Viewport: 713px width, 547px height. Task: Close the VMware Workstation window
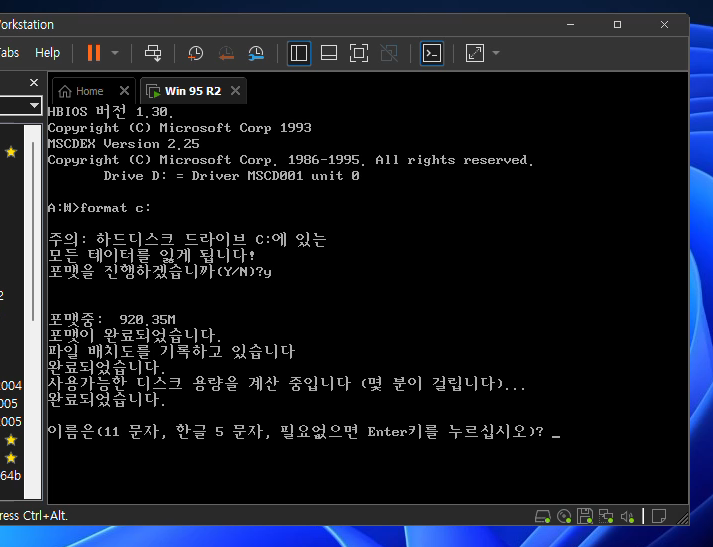664,25
